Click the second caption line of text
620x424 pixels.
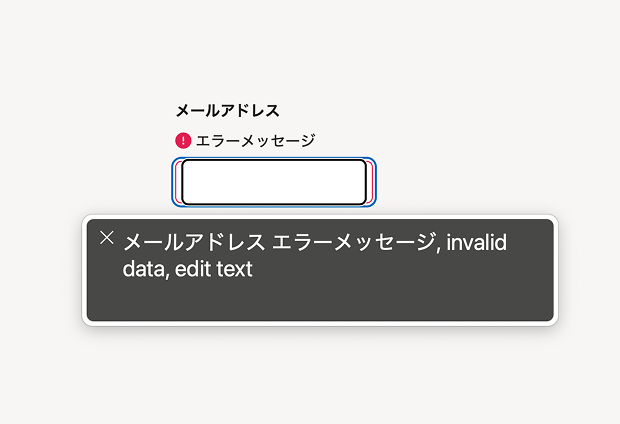coord(188,268)
